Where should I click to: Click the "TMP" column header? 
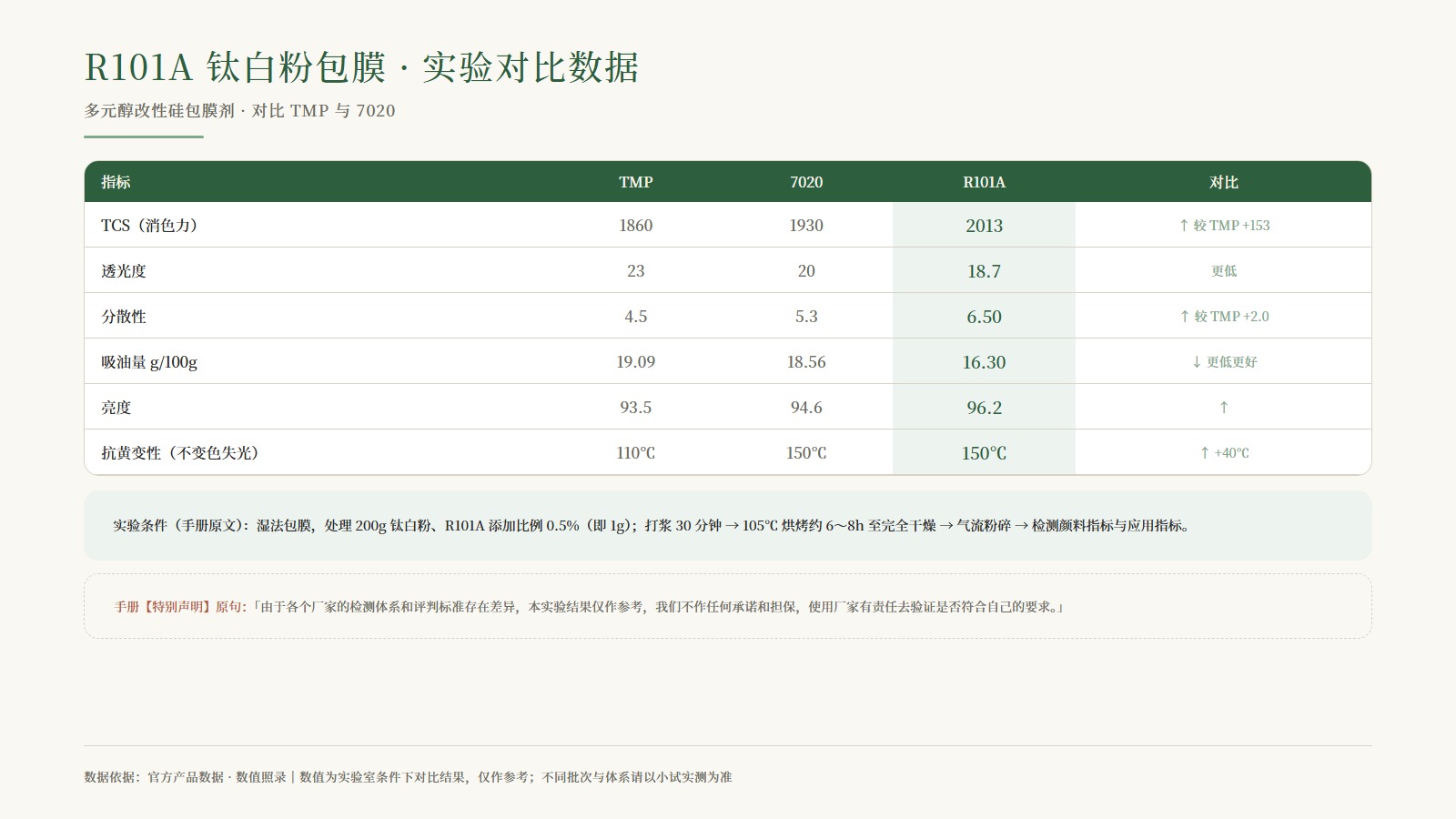pyautogui.click(x=636, y=182)
